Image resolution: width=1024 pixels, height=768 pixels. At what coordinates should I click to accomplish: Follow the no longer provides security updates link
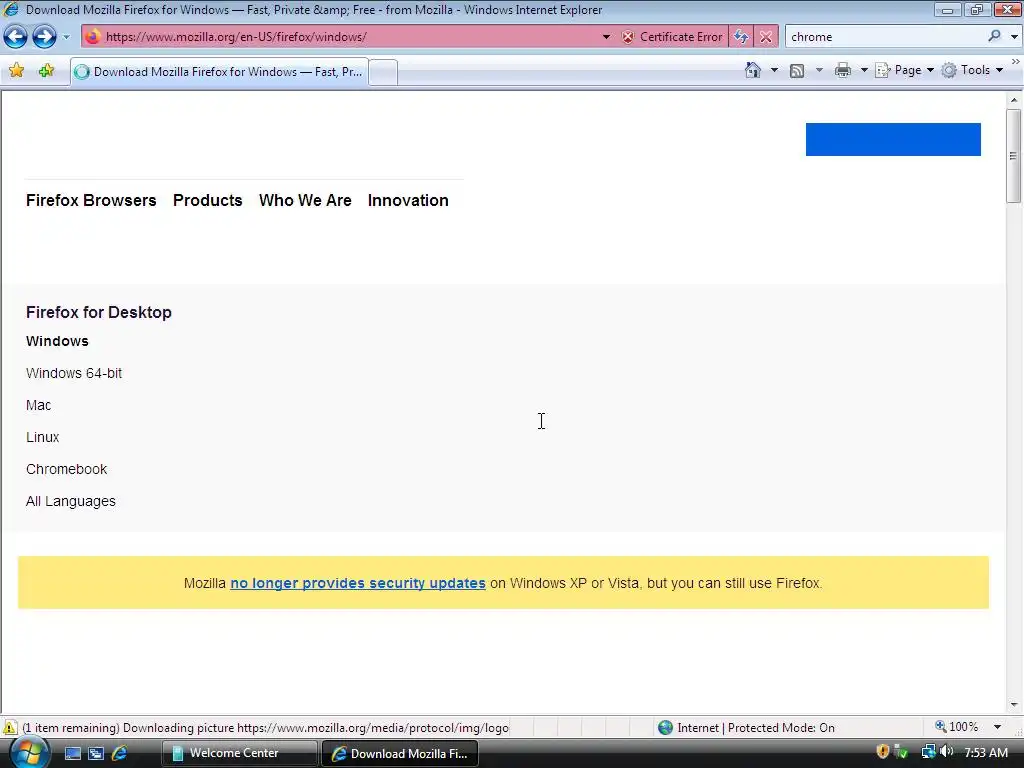click(358, 583)
